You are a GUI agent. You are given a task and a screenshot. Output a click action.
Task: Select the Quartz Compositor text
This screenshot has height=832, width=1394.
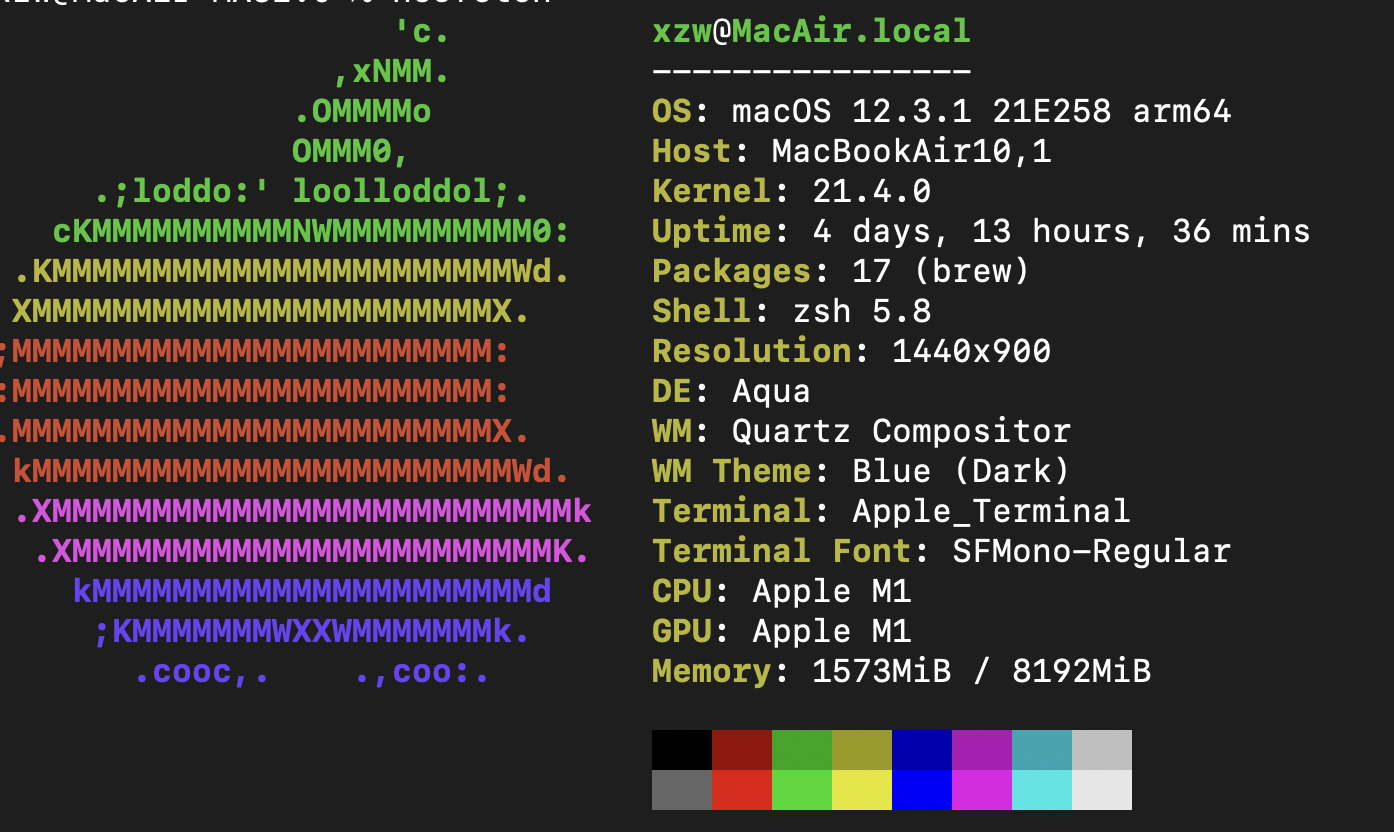click(901, 431)
